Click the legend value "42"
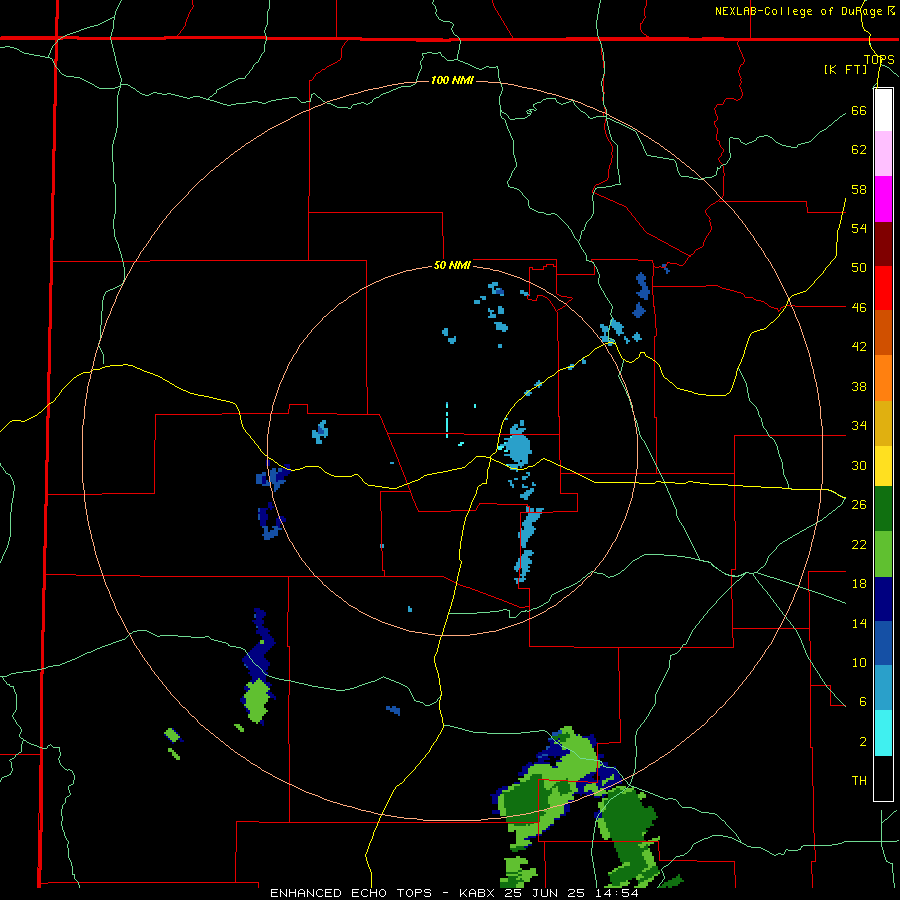The image size is (900, 900). click(x=859, y=347)
